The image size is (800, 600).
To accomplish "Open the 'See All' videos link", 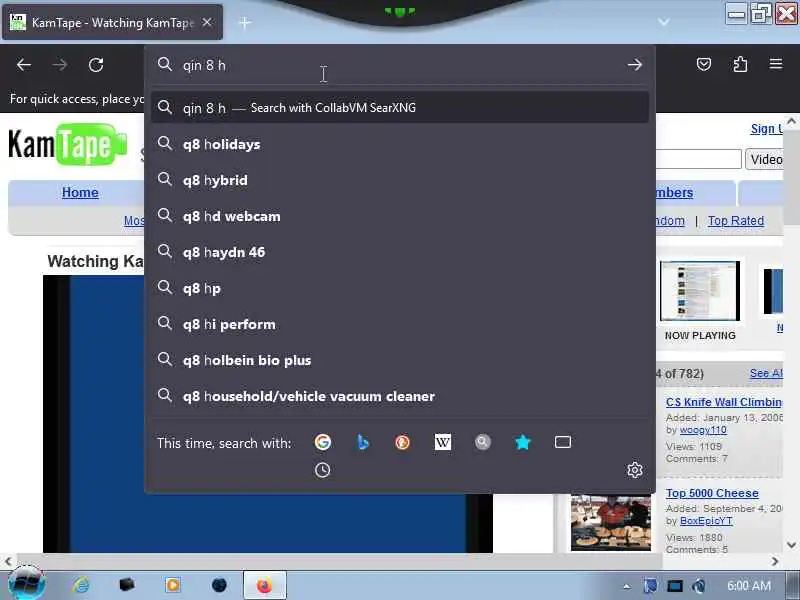I will (x=766, y=373).
